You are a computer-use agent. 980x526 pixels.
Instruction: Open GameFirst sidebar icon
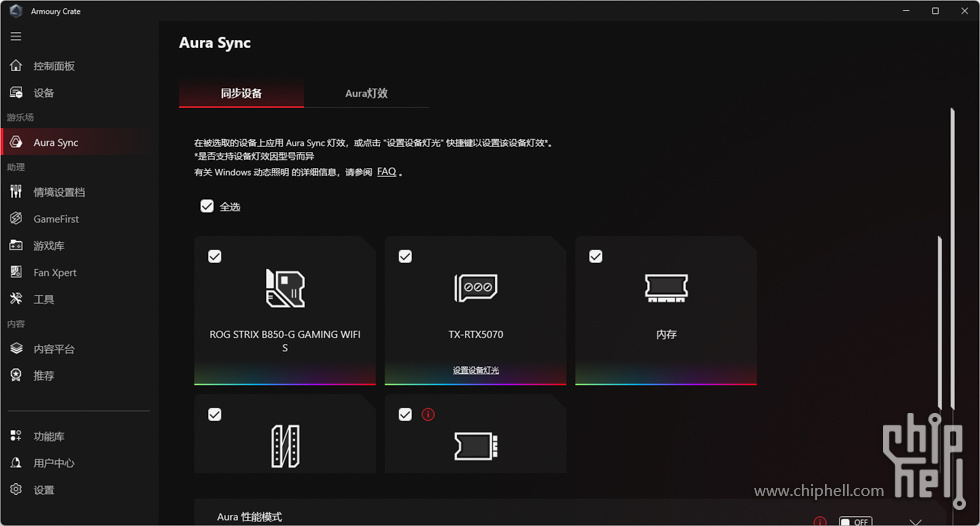click(16, 219)
